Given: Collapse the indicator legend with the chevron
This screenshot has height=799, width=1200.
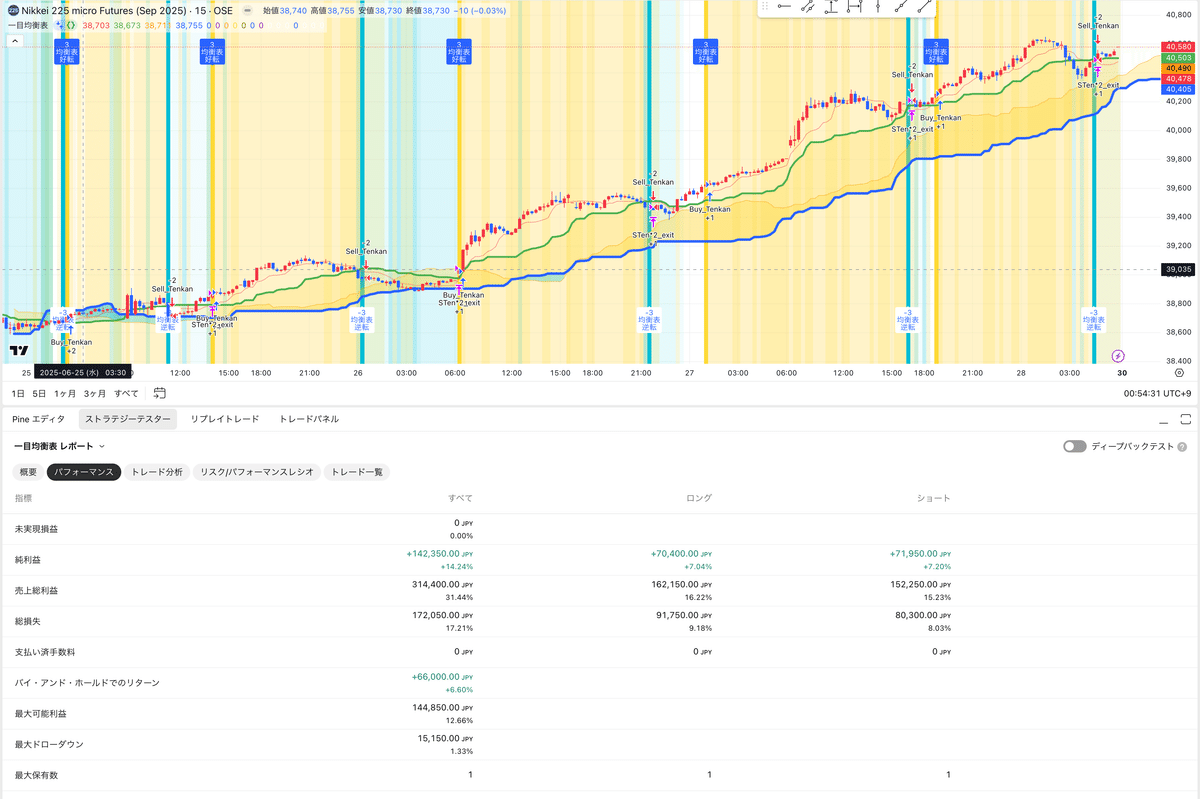Looking at the screenshot, I should coord(15,41).
